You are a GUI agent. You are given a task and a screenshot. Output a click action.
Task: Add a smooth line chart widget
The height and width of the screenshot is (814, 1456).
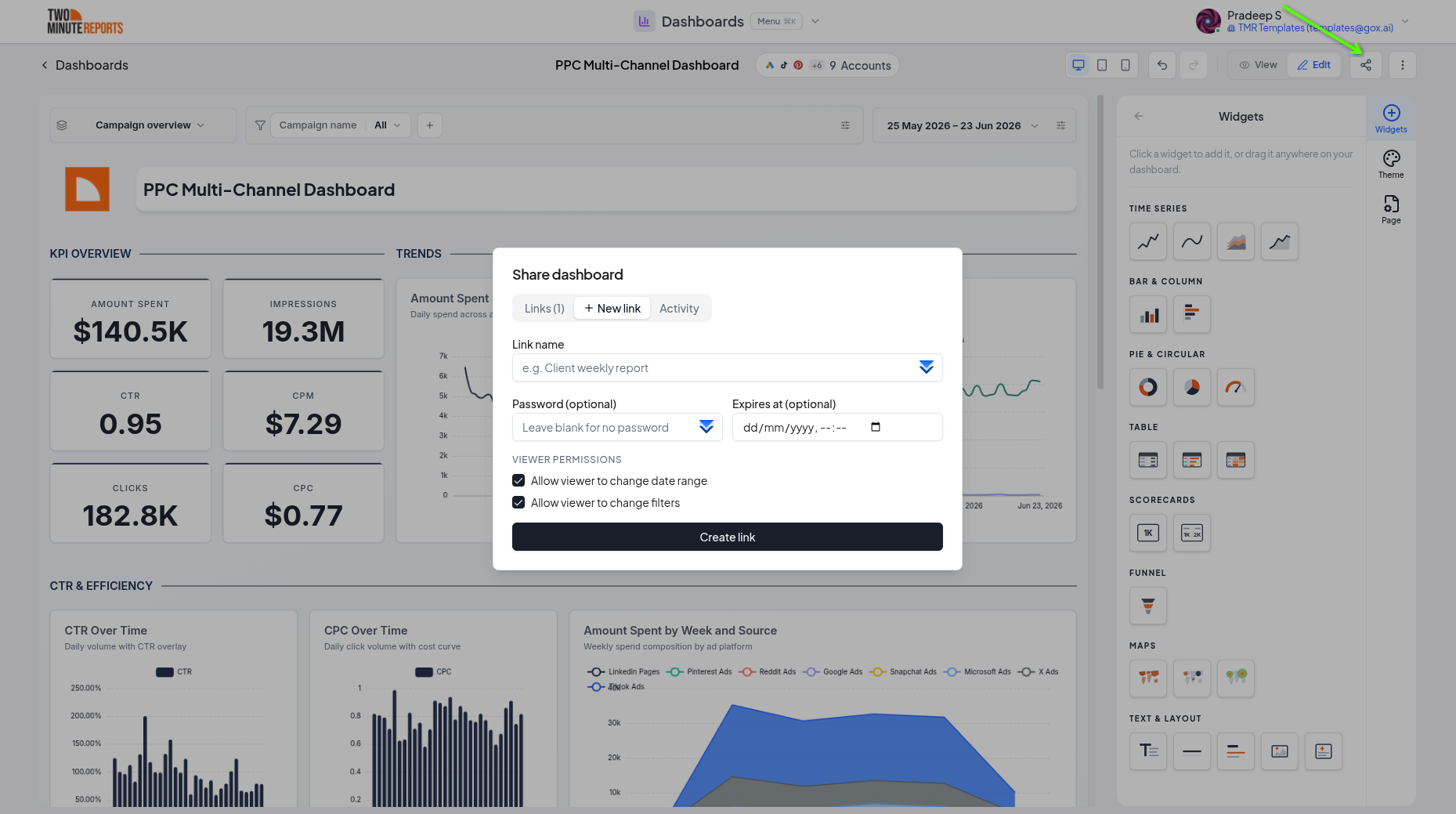tap(1192, 241)
